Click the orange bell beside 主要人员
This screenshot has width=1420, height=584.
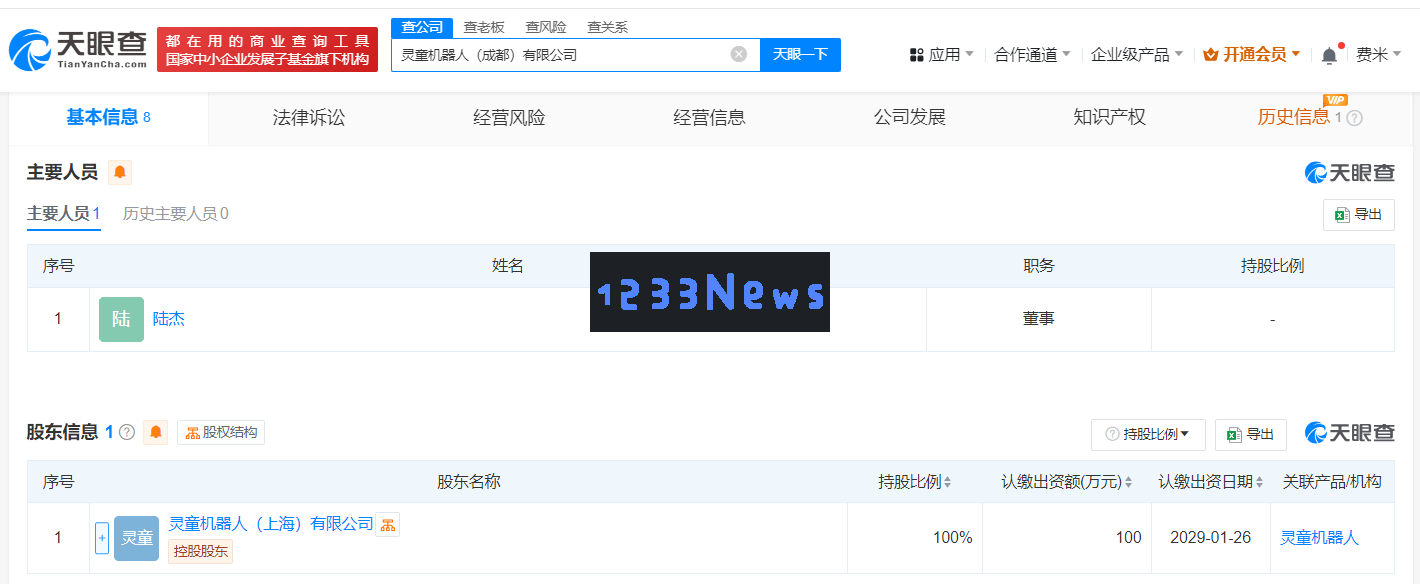point(120,173)
